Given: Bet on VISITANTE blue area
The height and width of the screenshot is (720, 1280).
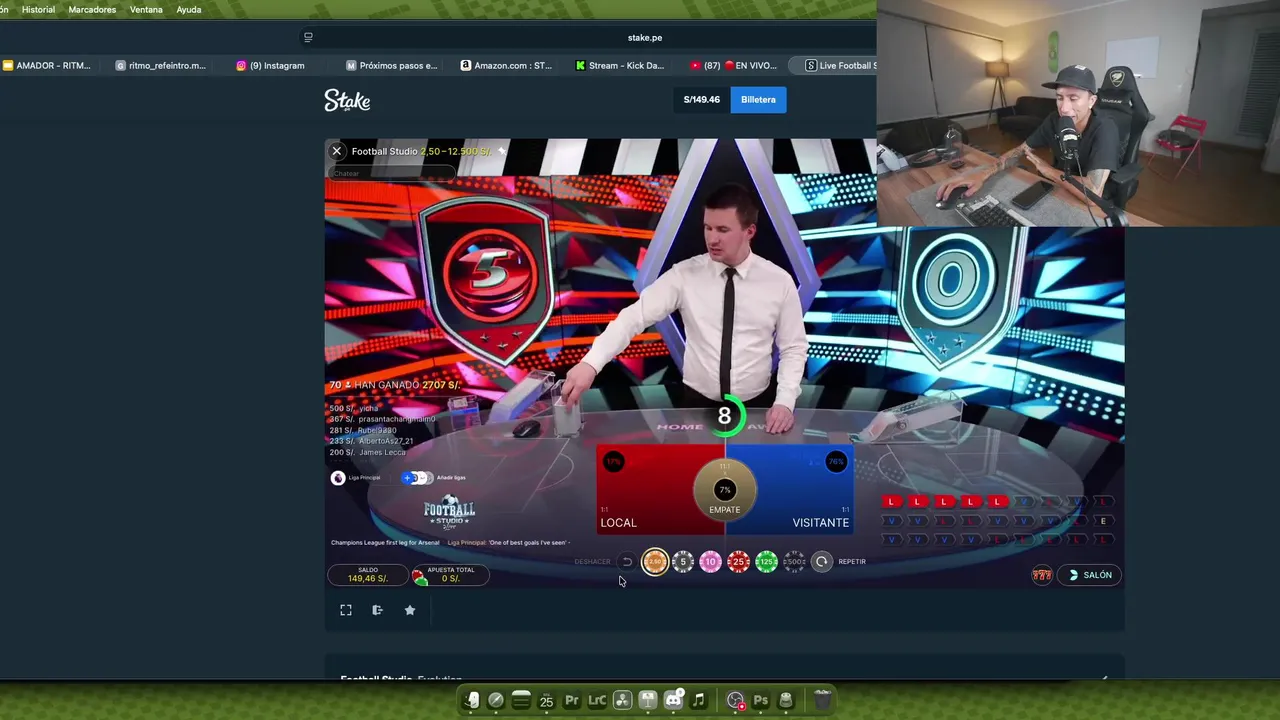Looking at the screenshot, I should pyautogui.click(x=805, y=490).
